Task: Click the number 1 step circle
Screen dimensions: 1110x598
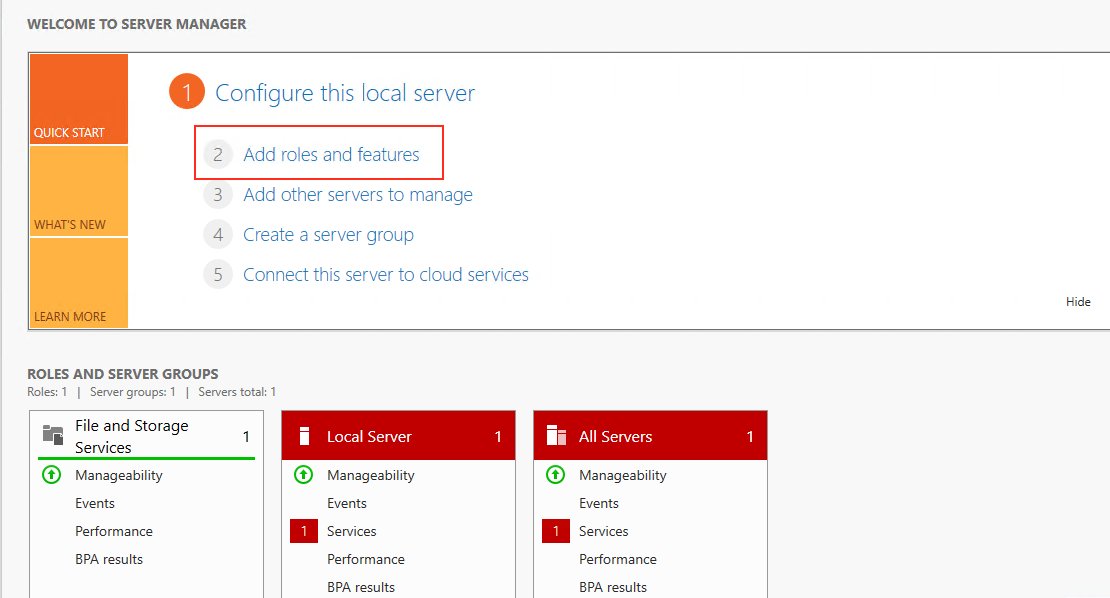Action: coord(187,92)
